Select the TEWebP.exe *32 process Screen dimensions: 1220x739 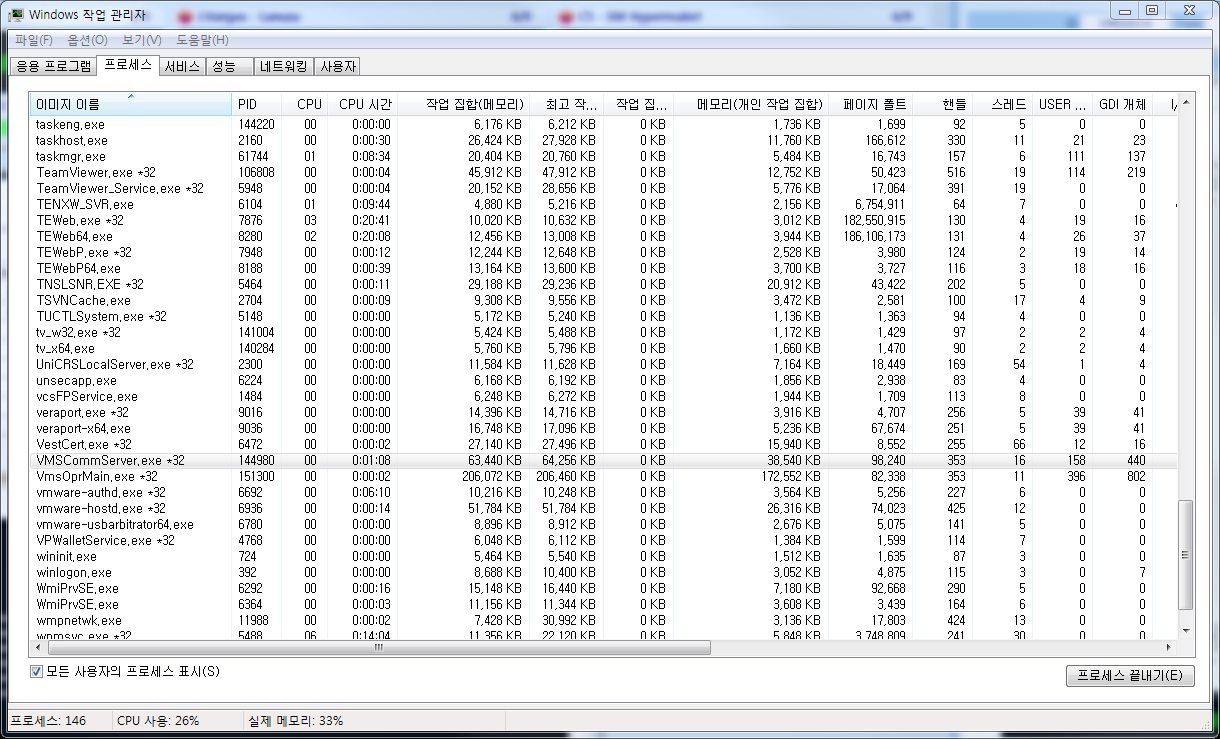point(605,252)
